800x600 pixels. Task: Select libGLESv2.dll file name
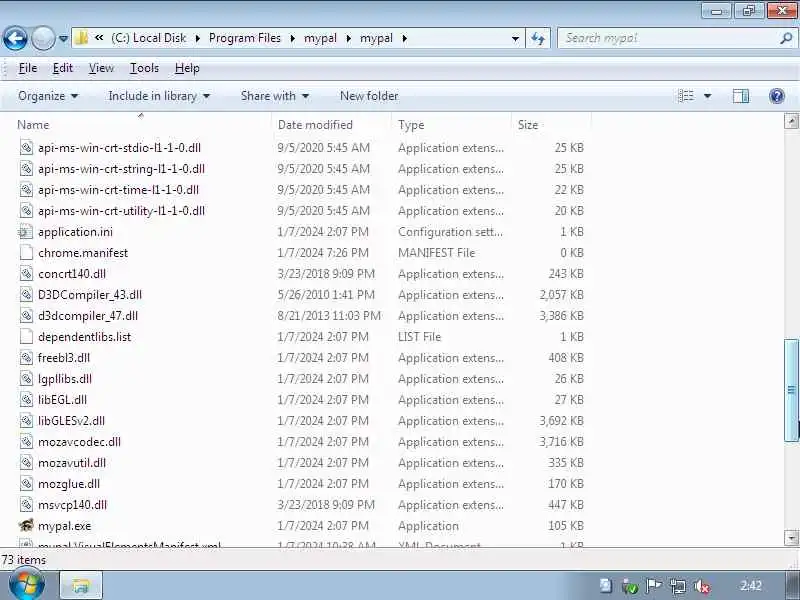pyautogui.click(x=71, y=421)
